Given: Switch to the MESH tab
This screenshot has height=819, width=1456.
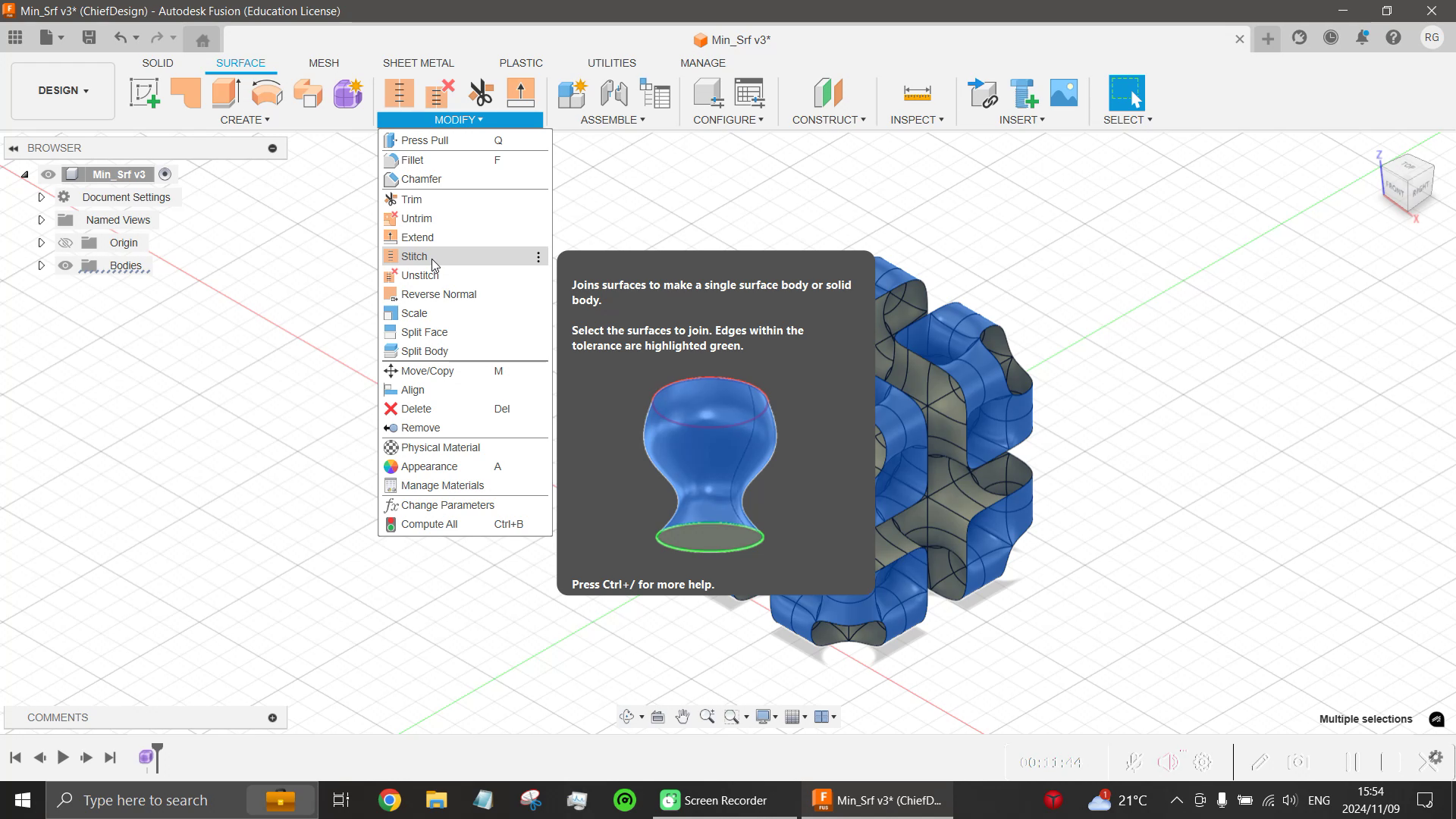Looking at the screenshot, I should [324, 63].
